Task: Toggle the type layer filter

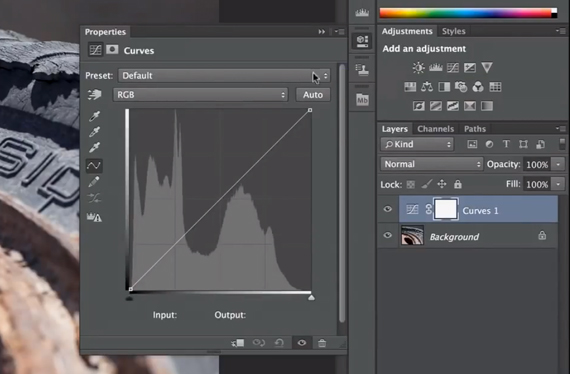Action: click(x=506, y=144)
